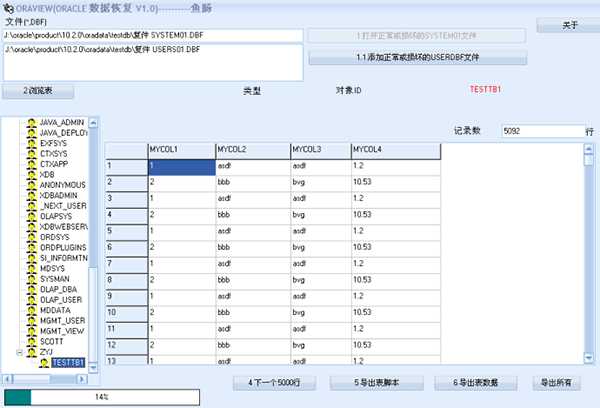This screenshot has height=408, width=600.
Task: Click the 14% progress bar
Action: pyautogui.click(x=102, y=397)
